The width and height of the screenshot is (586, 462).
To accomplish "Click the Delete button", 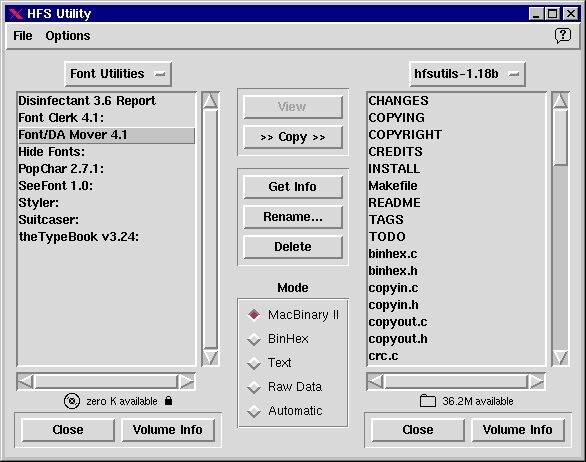I will pos(293,247).
